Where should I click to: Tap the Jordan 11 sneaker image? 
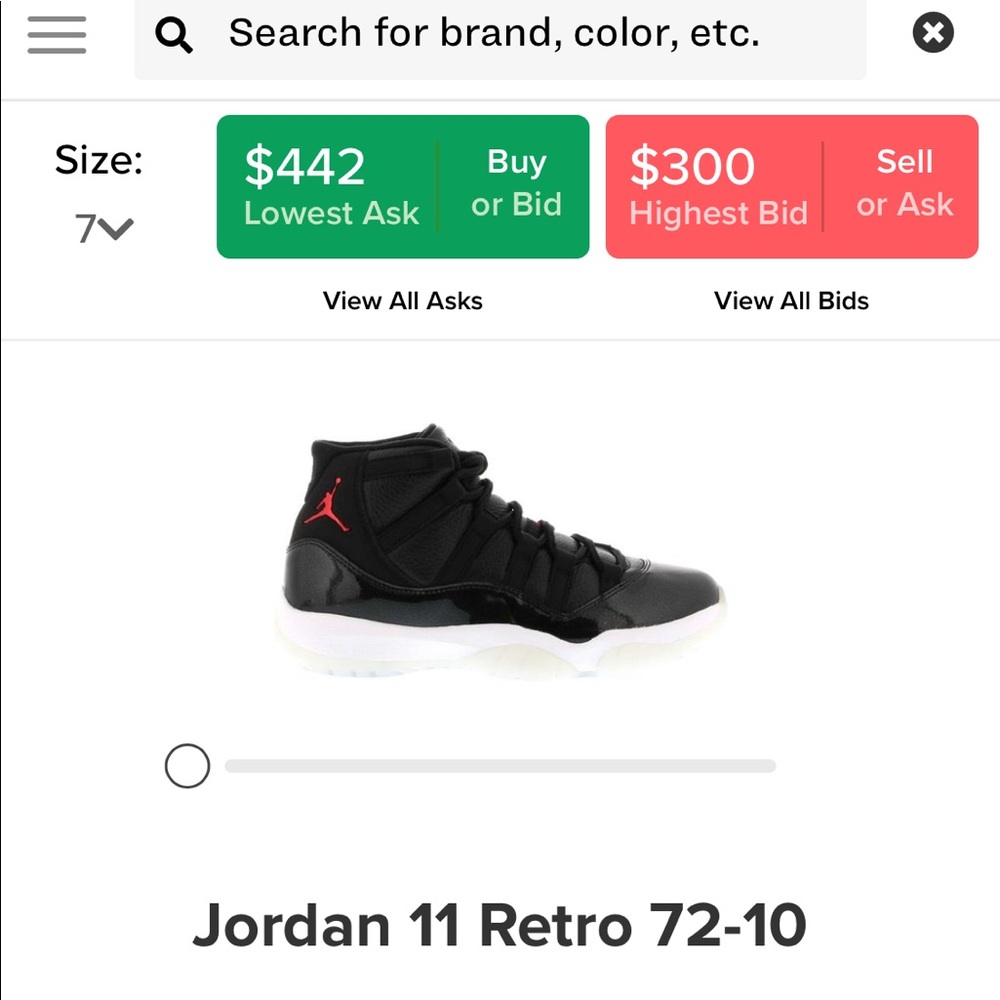[x=501, y=552]
